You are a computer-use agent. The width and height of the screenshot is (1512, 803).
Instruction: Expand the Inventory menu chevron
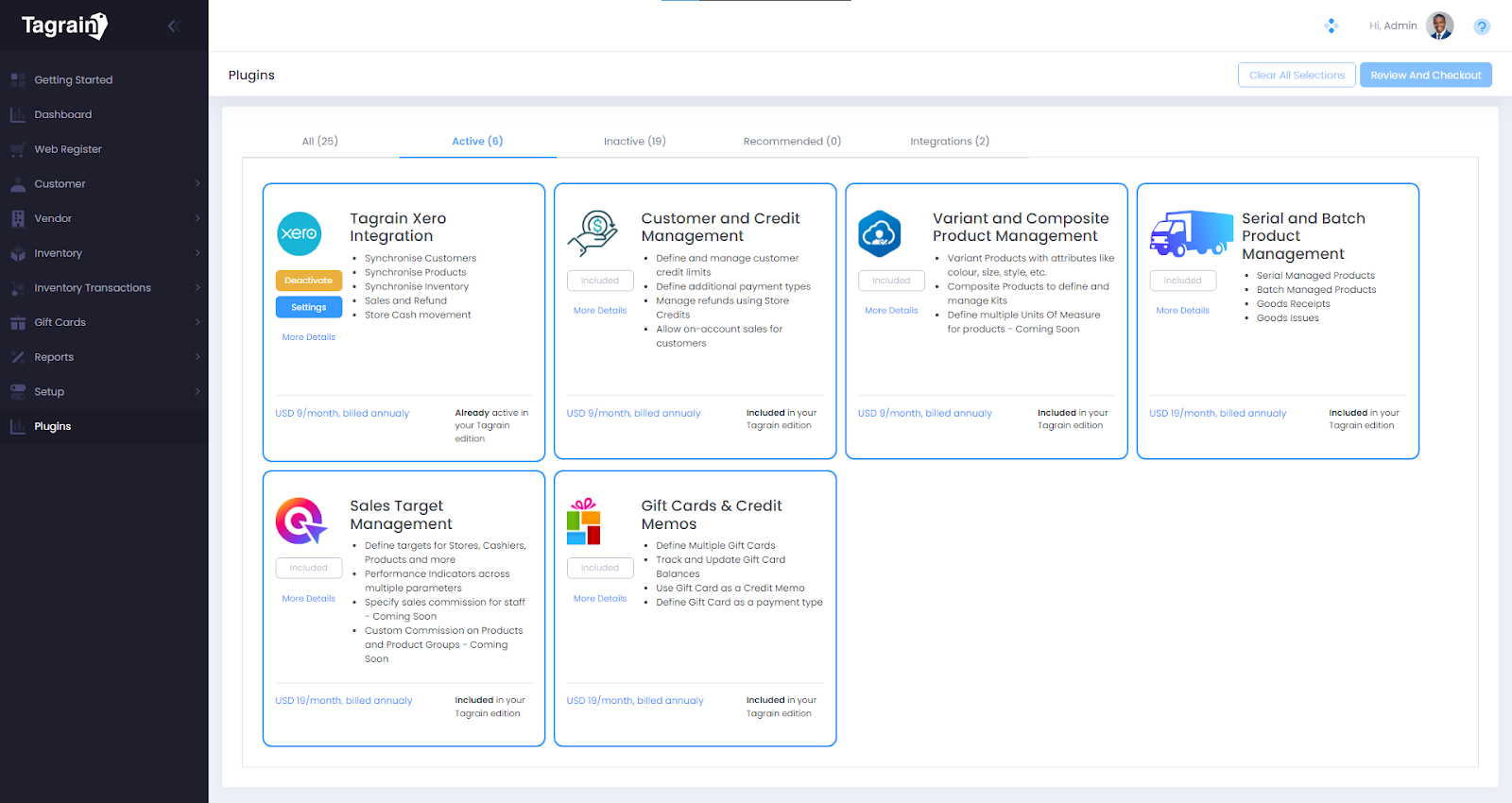198,253
